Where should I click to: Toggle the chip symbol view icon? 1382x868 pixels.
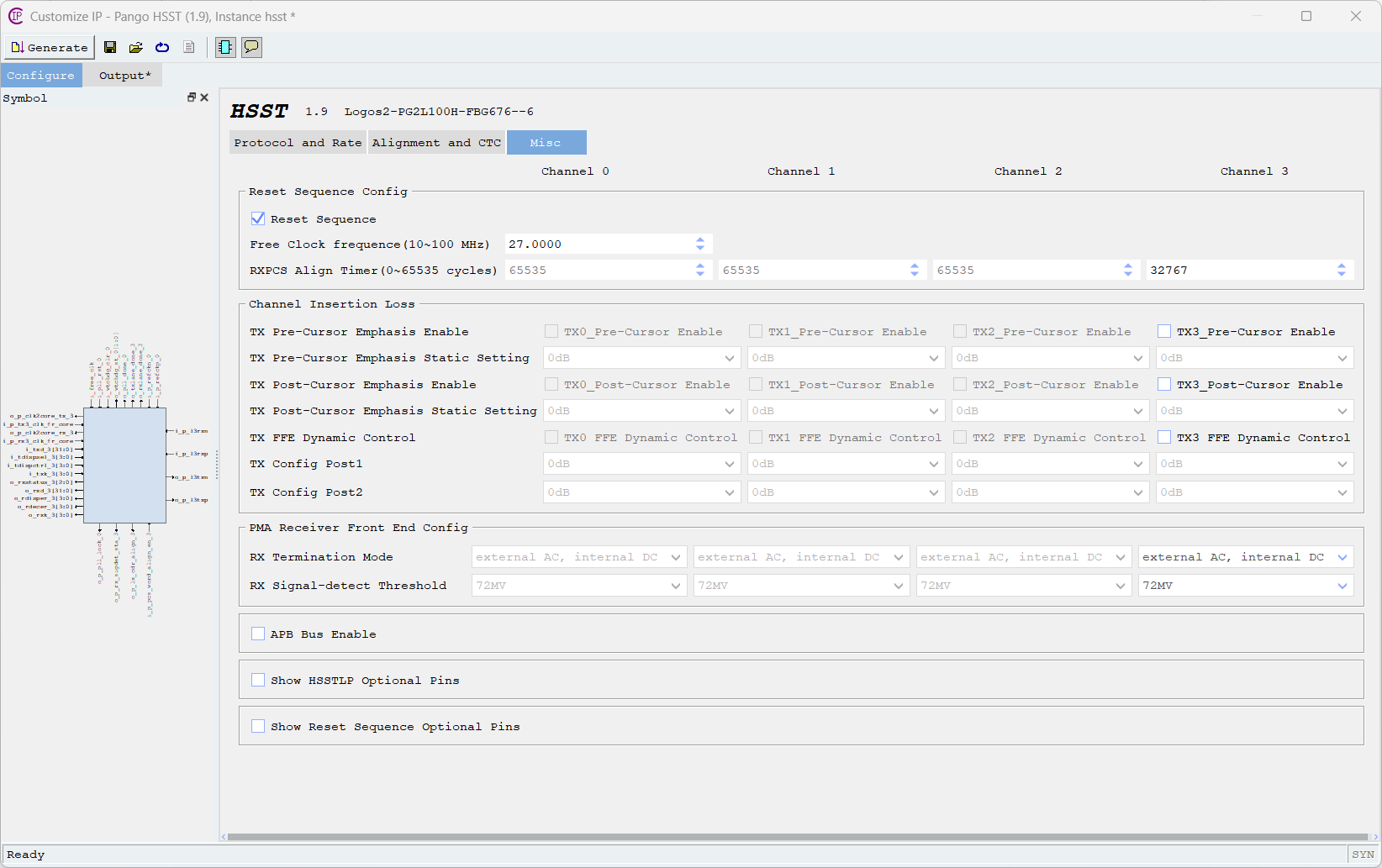pyautogui.click(x=225, y=47)
